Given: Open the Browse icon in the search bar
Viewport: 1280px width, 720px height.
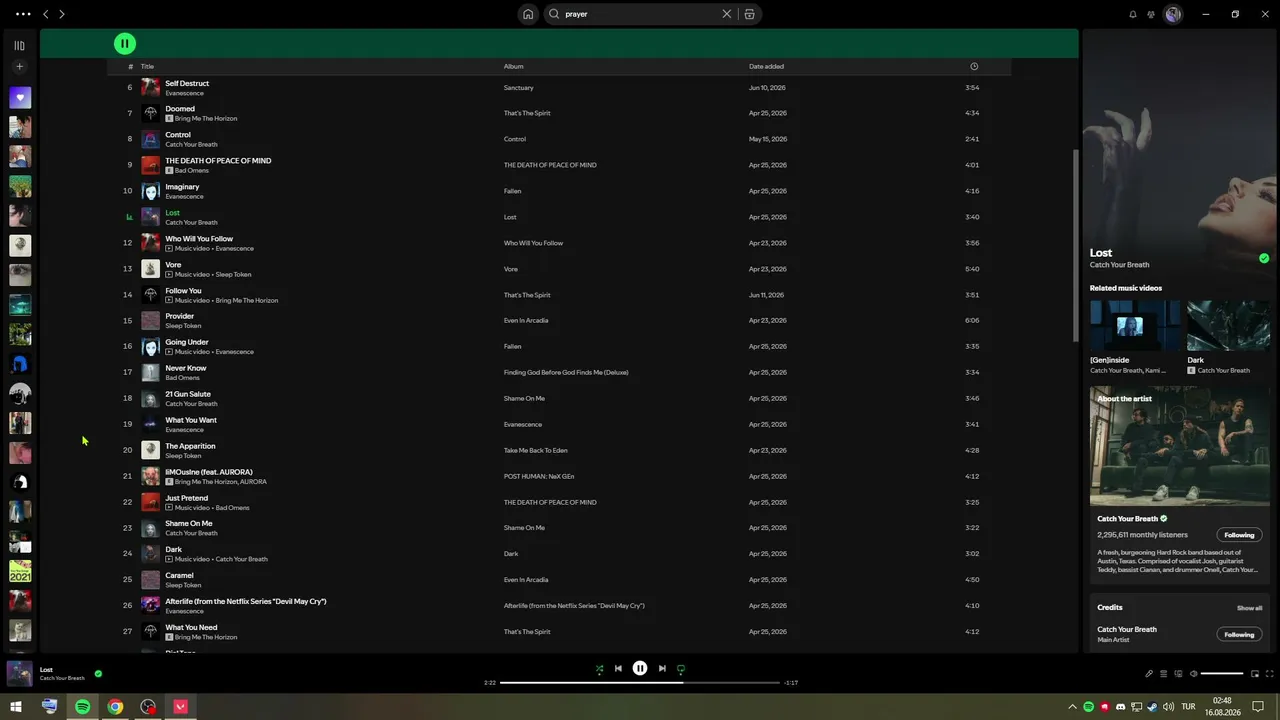Looking at the screenshot, I should (x=750, y=14).
